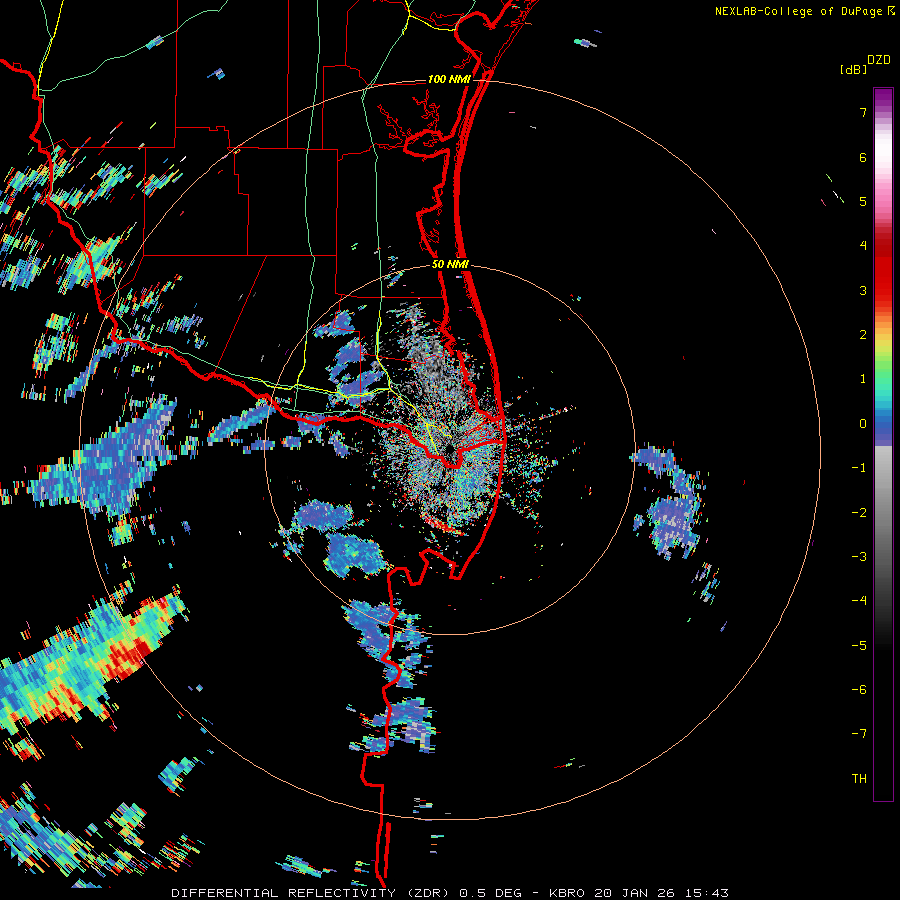This screenshot has width=900, height=900.
Task: Click the 4 dB mark on the legend
Action: coord(863,246)
